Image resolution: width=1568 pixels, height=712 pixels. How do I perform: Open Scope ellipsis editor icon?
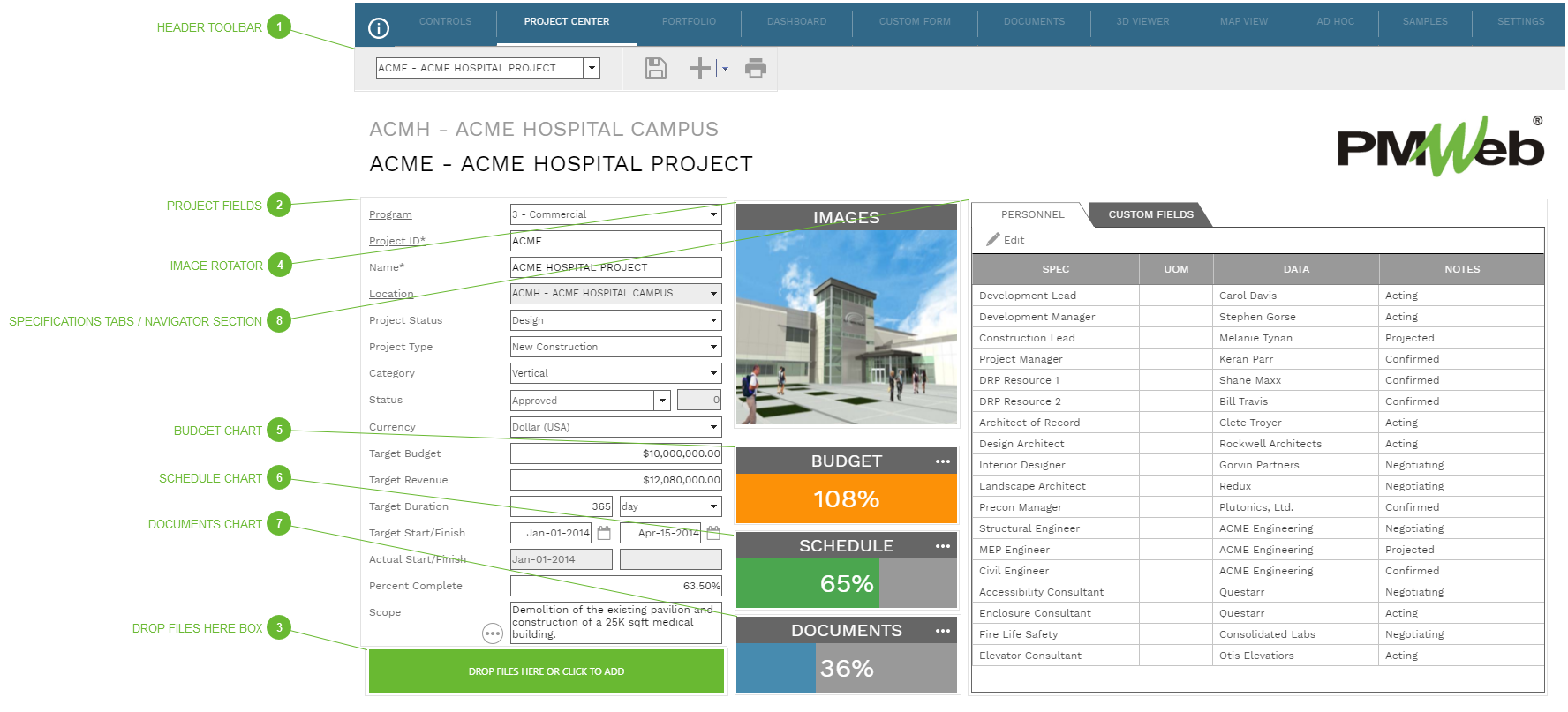click(x=493, y=633)
